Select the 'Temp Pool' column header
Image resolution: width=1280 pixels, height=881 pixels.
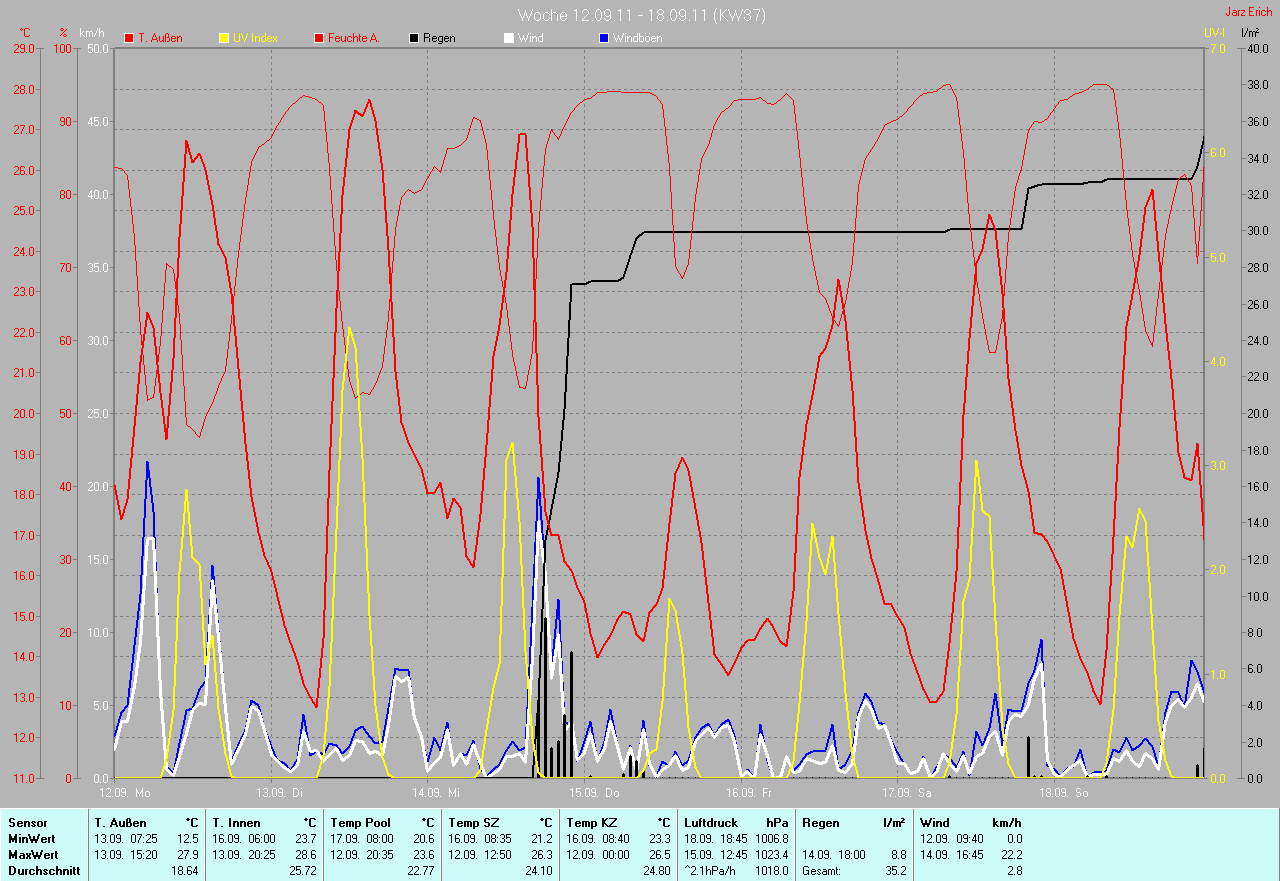pyautogui.click(x=360, y=822)
